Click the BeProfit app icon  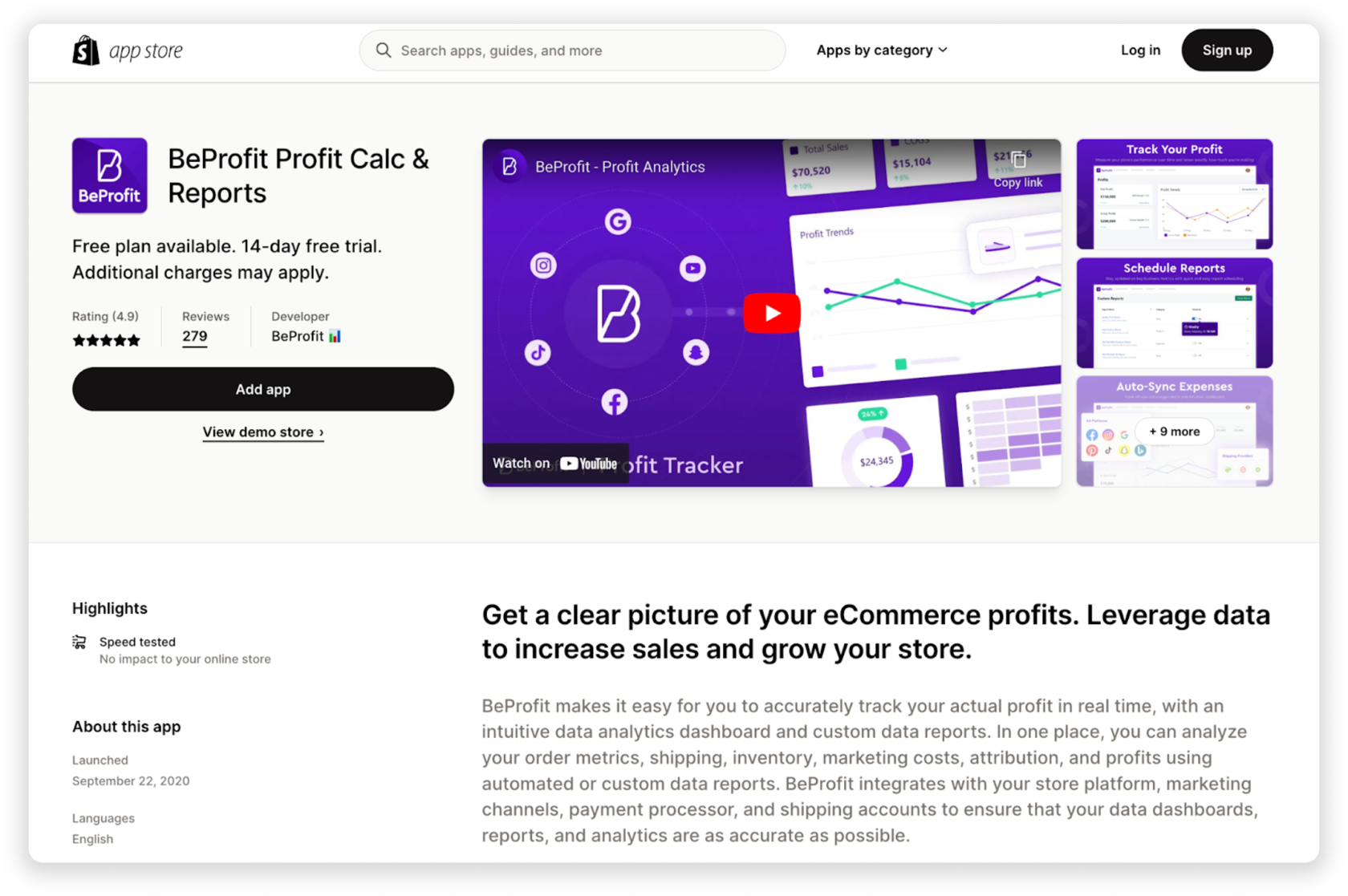109,175
